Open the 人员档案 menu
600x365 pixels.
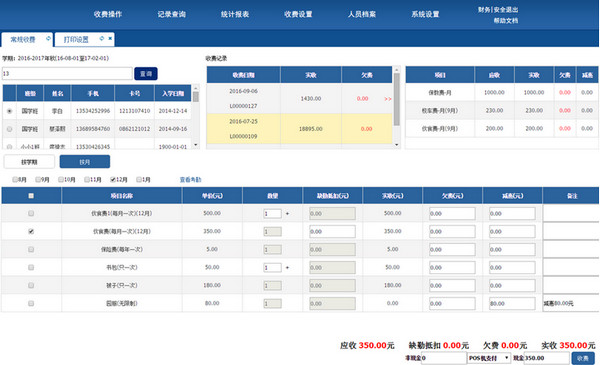[x=362, y=14]
